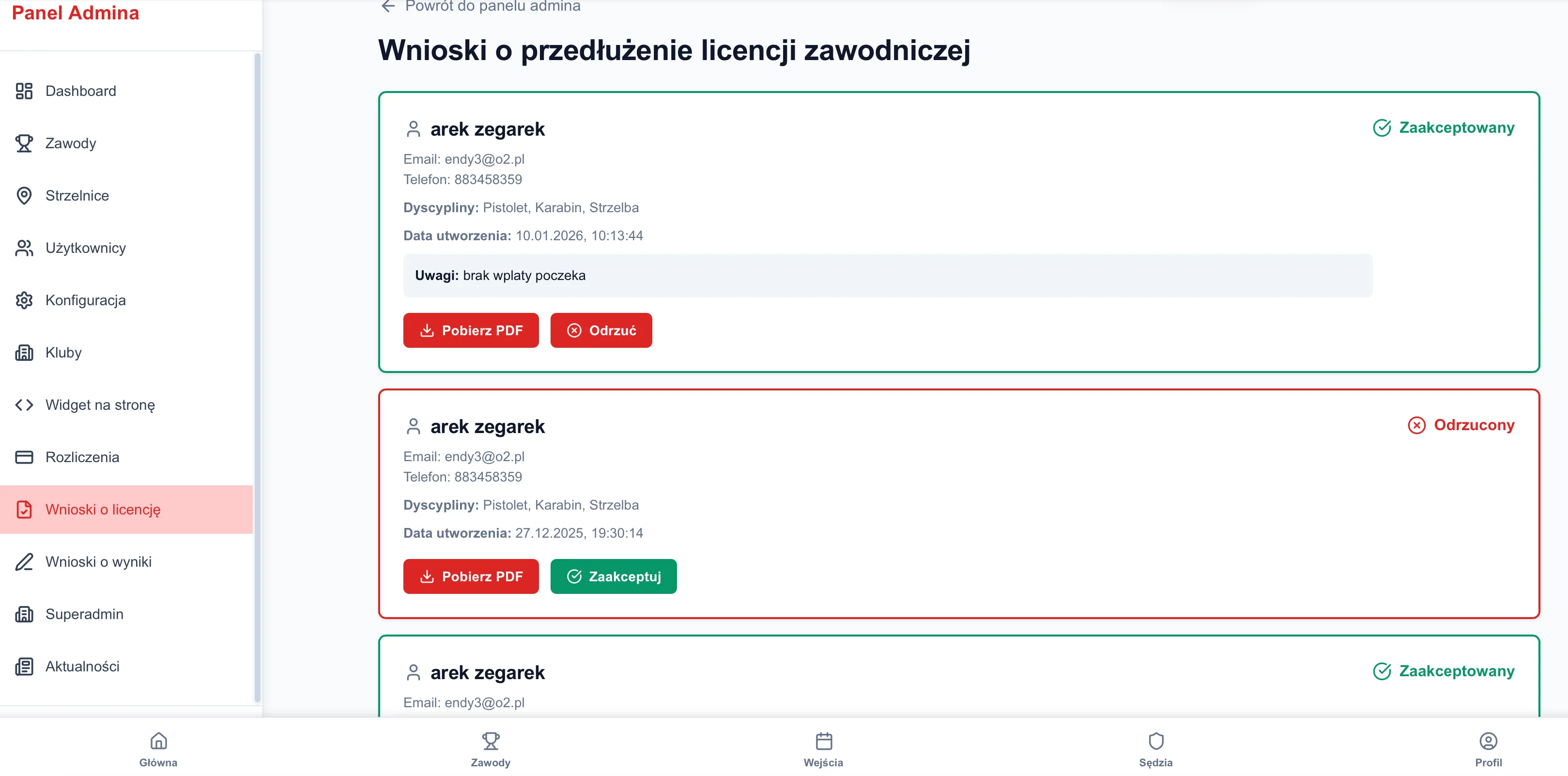This screenshot has height=776, width=1568.
Task: Click the Wnioski o wyniki pencil icon
Action: (x=24, y=562)
